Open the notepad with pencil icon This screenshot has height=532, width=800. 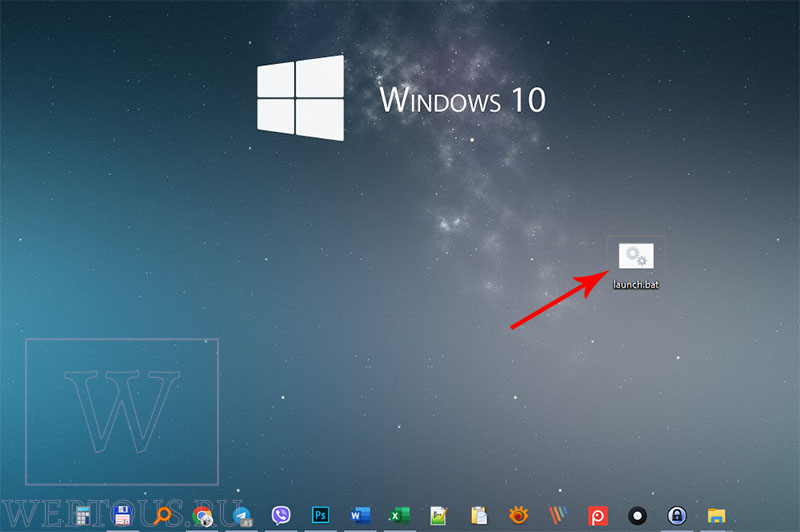point(439,516)
